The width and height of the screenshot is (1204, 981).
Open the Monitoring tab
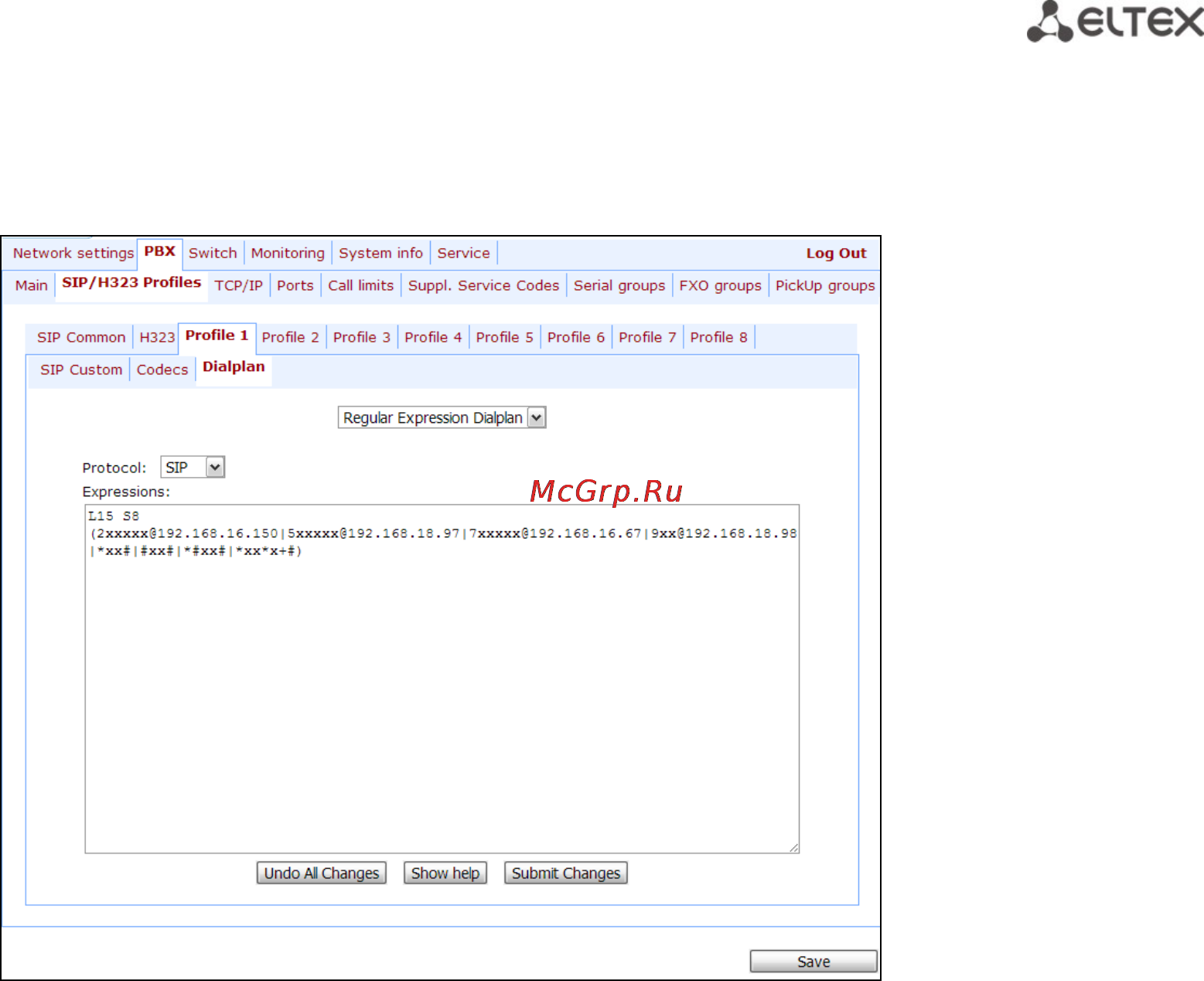(288, 253)
